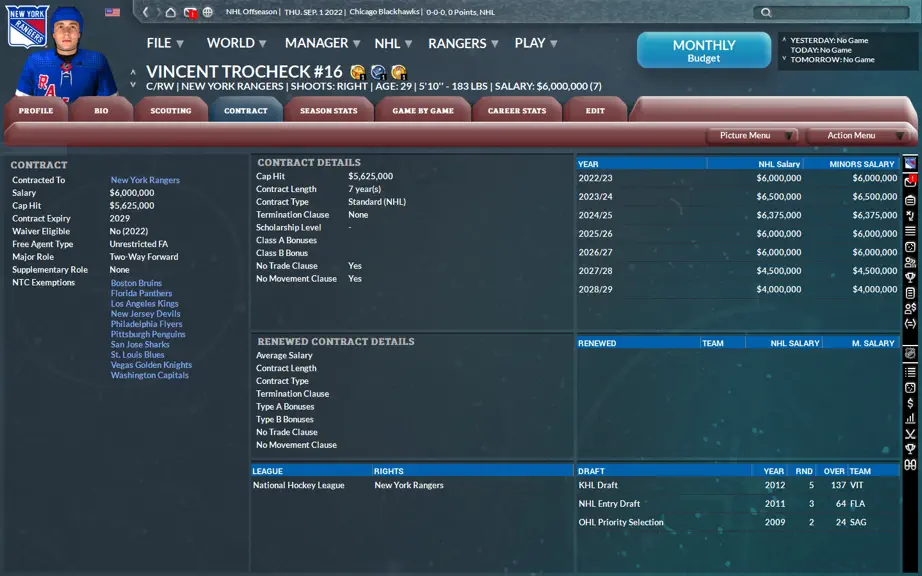This screenshot has width=922, height=576.
Task: Open the Florida Panthers exemption link
Action: pos(141,293)
